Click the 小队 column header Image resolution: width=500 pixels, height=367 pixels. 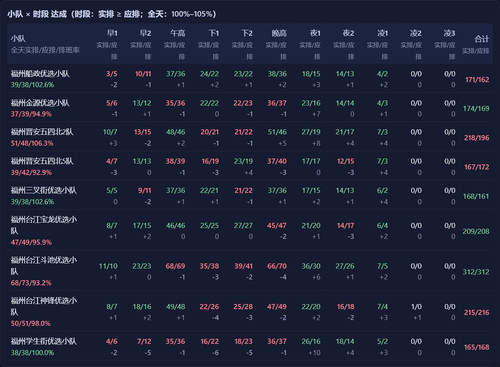(x=18, y=38)
